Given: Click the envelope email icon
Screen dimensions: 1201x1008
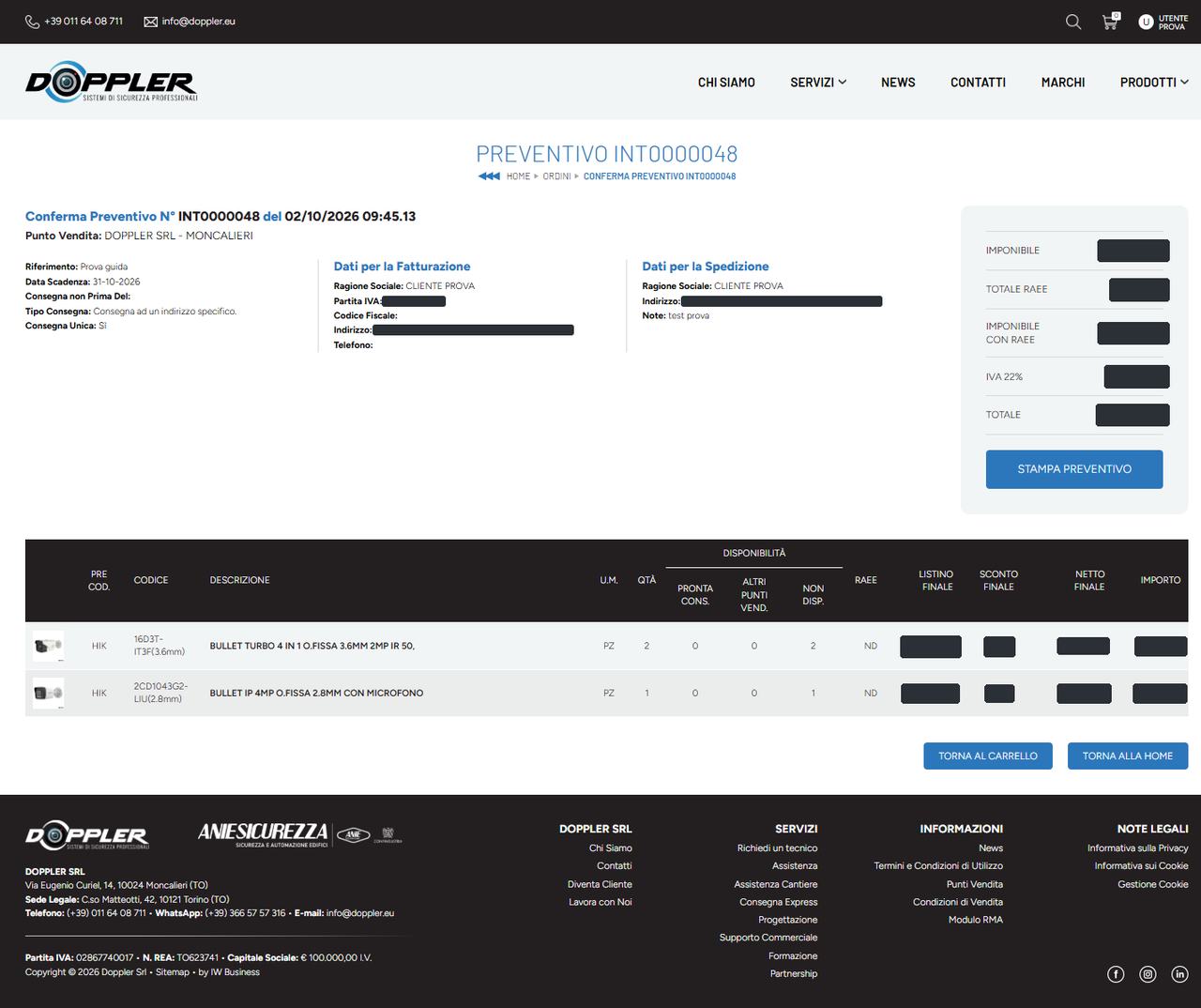Looking at the screenshot, I should point(150,22).
